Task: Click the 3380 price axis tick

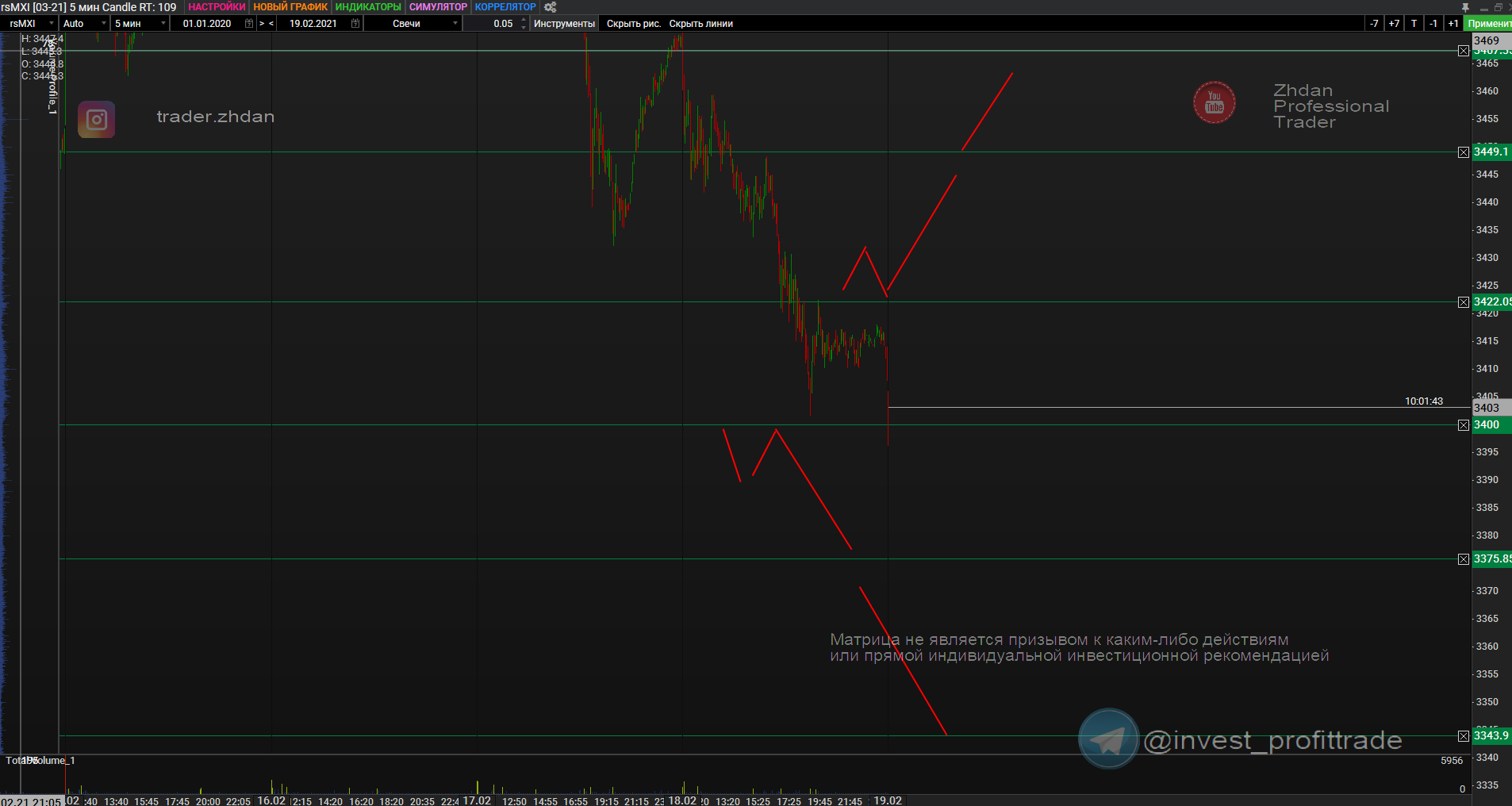Action: 1487,535
